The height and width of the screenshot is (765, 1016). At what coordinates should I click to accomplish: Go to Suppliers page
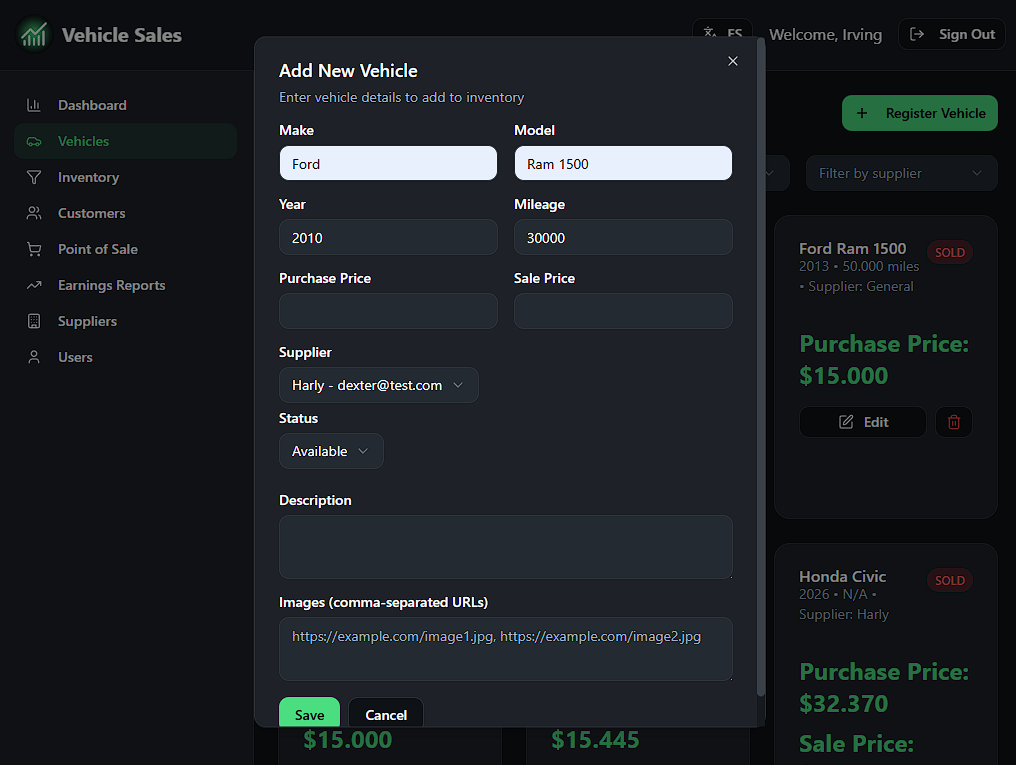tap(126, 321)
